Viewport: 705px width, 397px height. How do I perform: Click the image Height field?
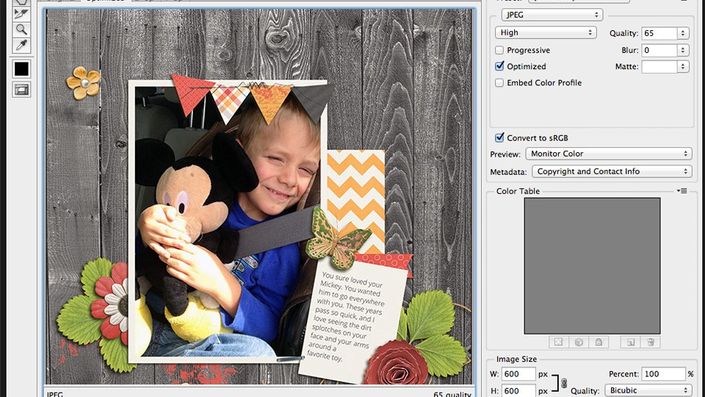(x=518, y=391)
